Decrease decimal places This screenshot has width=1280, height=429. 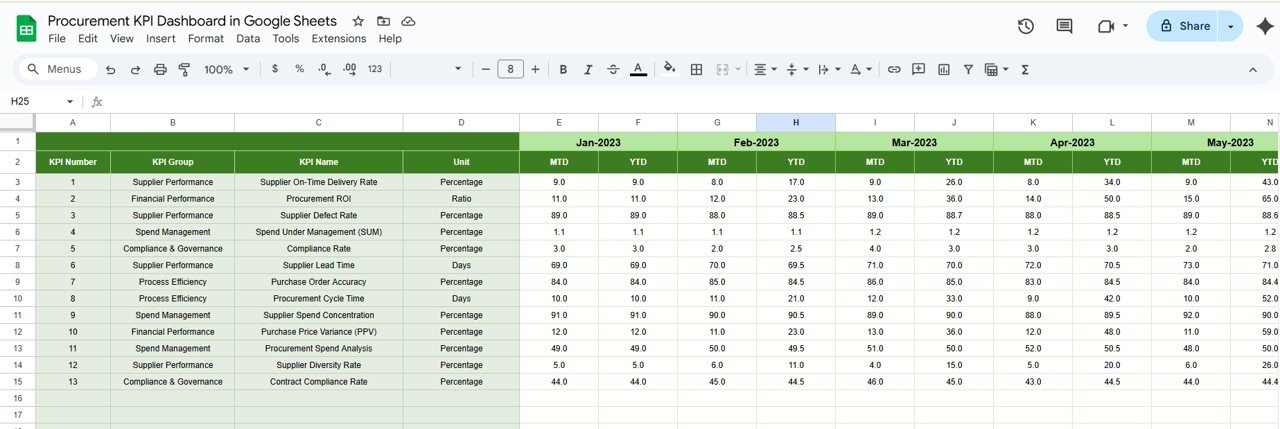(x=324, y=69)
